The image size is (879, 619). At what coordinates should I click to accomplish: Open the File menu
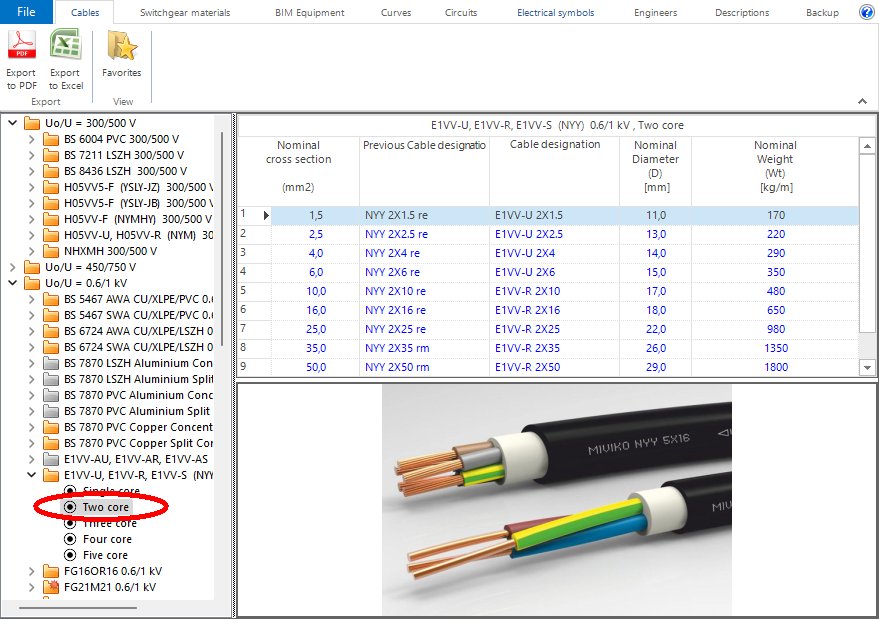click(x=25, y=12)
